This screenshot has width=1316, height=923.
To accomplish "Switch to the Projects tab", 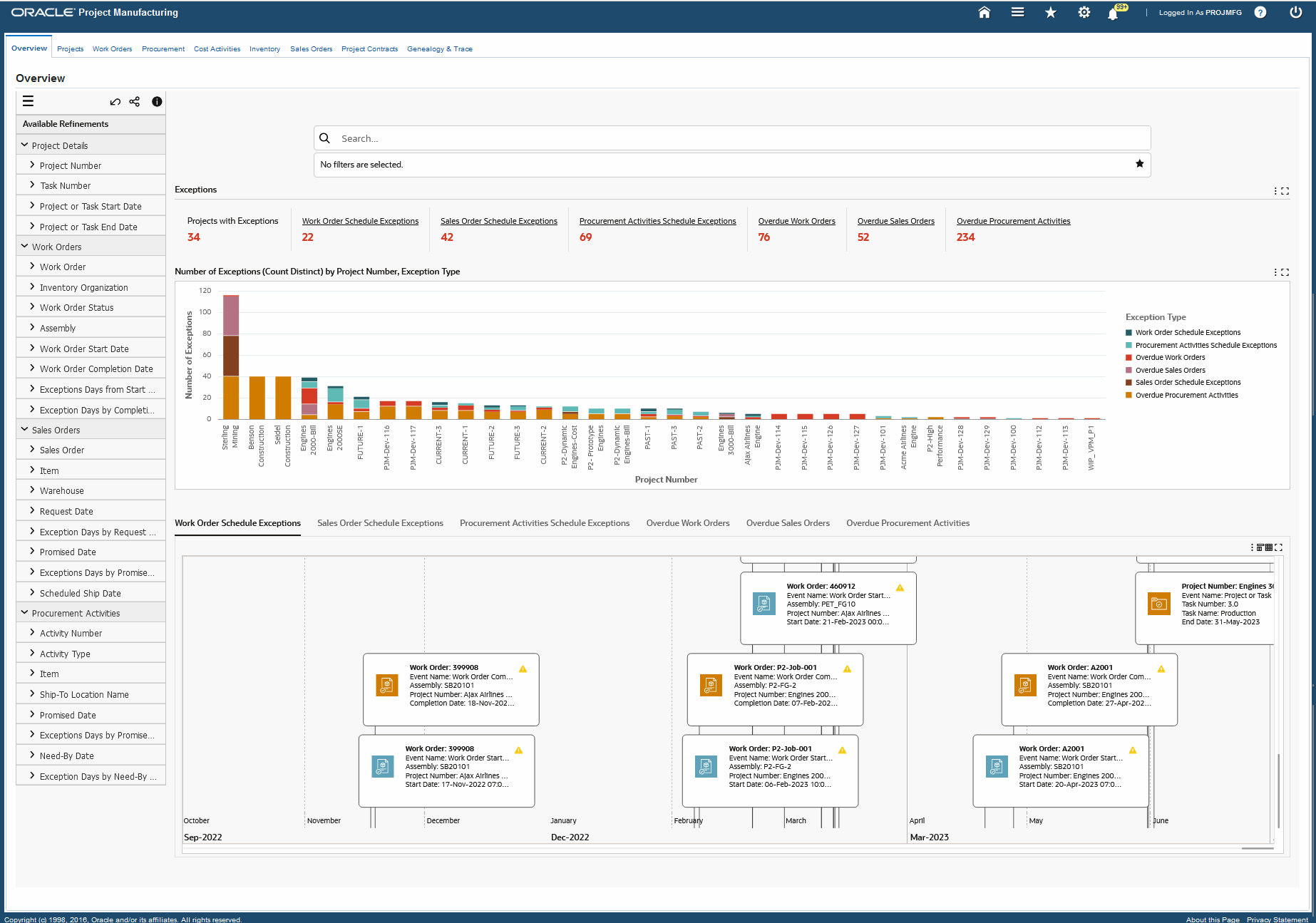I will pos(70,49).
